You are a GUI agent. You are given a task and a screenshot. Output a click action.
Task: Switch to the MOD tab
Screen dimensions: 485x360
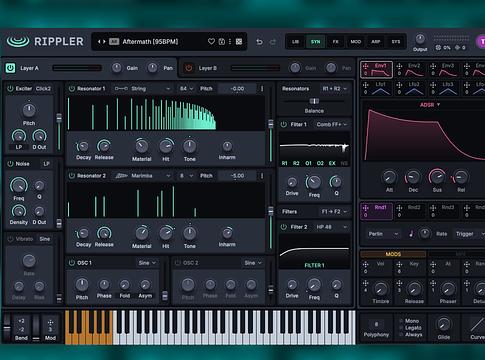click(x=355, y=42)
